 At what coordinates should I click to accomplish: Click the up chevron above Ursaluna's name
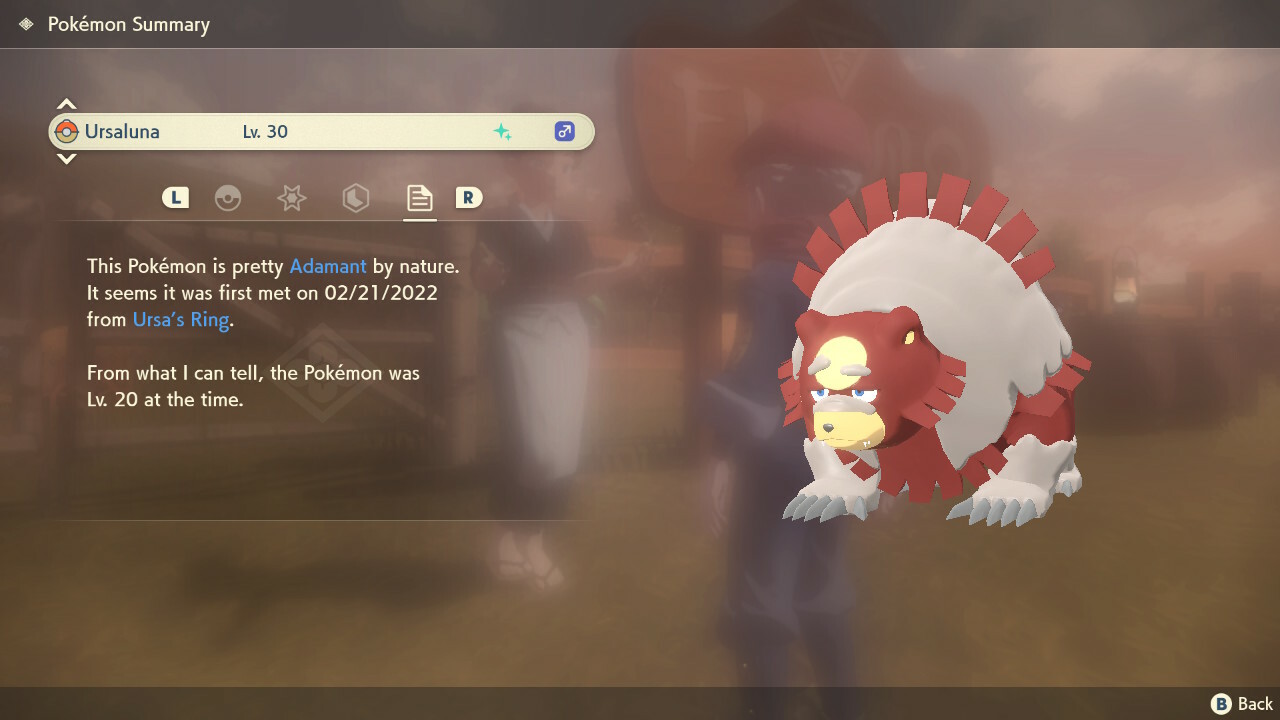[x=66, y=103]
